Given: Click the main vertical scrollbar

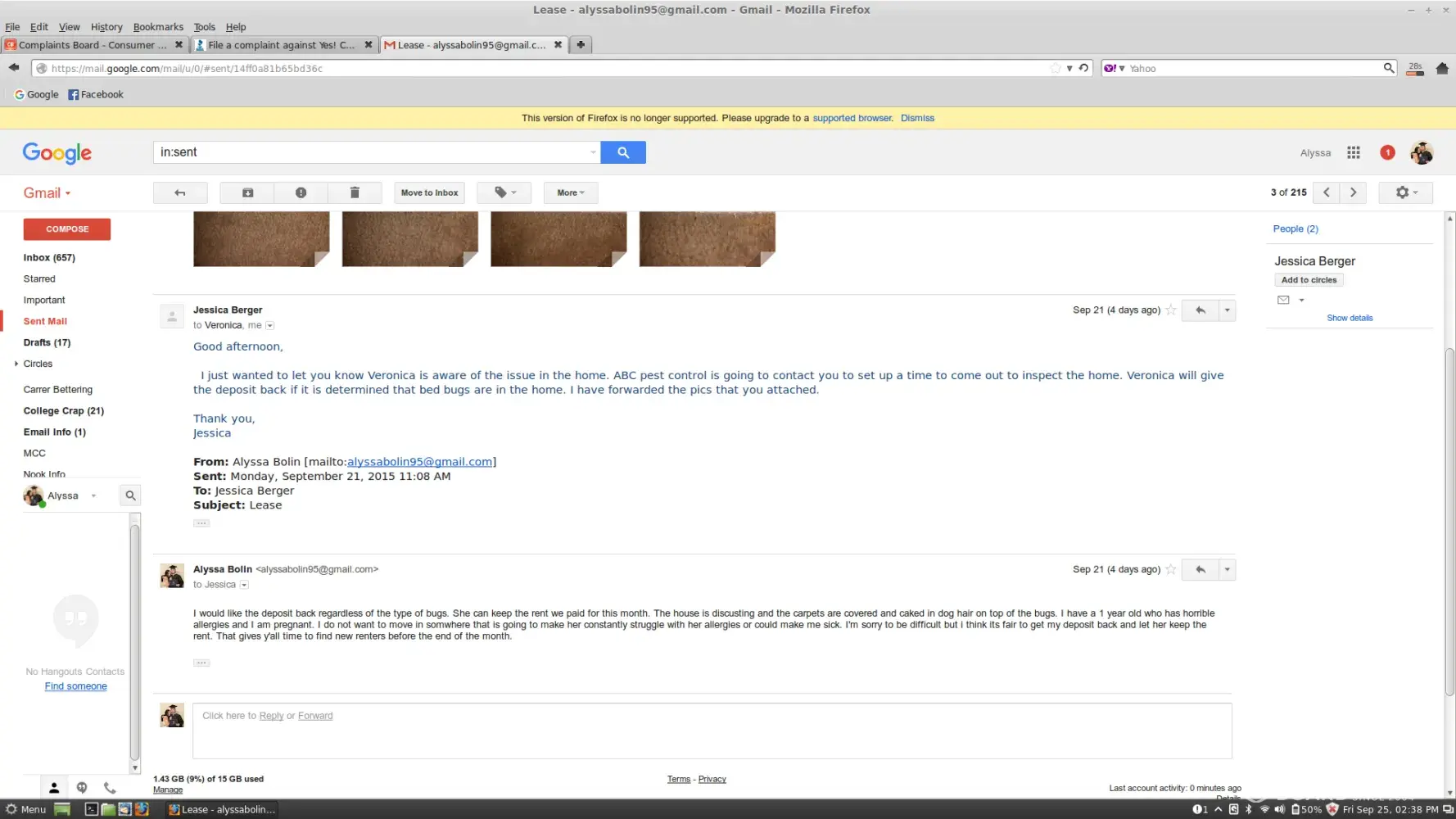Looking at the screenshot, I should pos(1449,524).
